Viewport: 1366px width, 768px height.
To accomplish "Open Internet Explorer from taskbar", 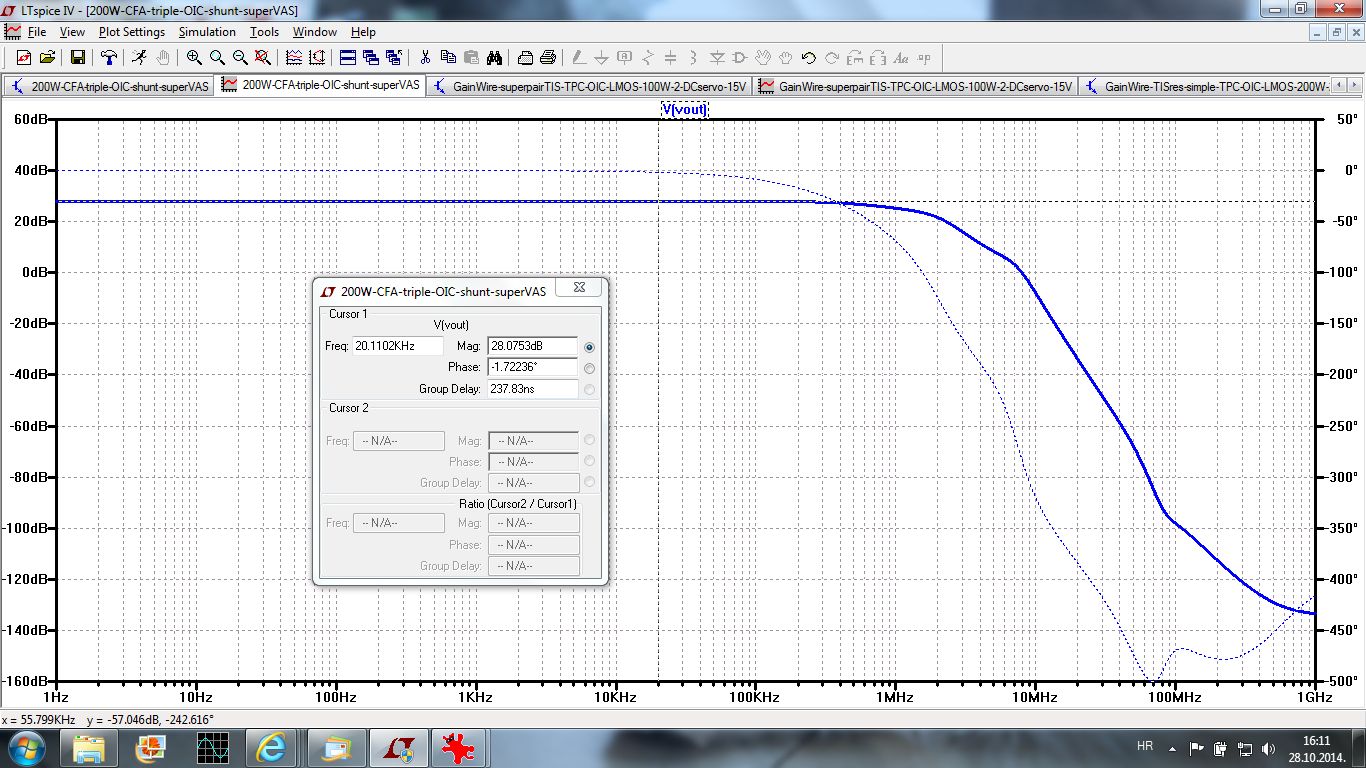I will click(272, 747).
